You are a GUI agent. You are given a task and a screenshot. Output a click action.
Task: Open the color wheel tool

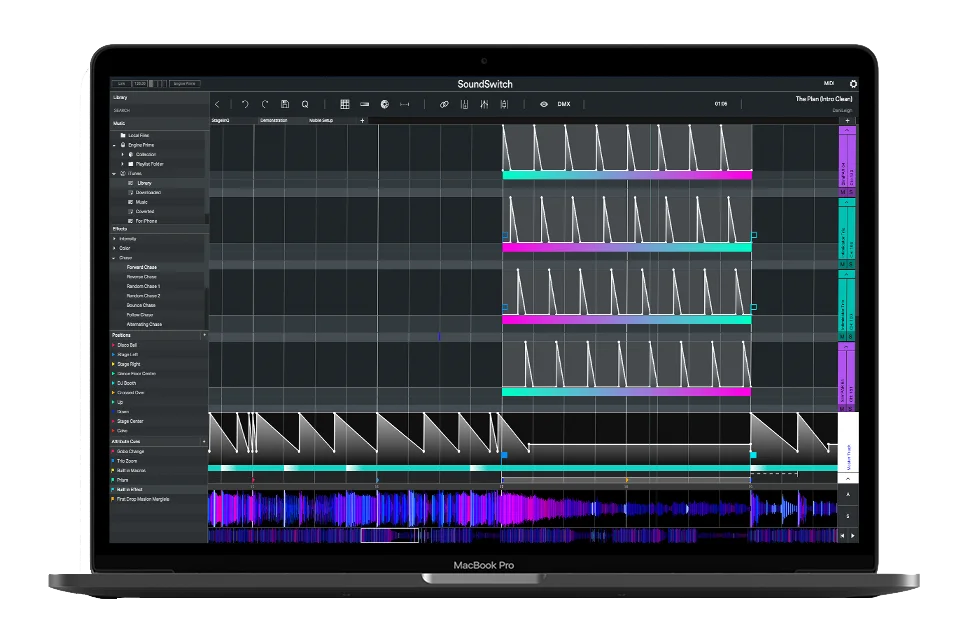tap(384, 104)
